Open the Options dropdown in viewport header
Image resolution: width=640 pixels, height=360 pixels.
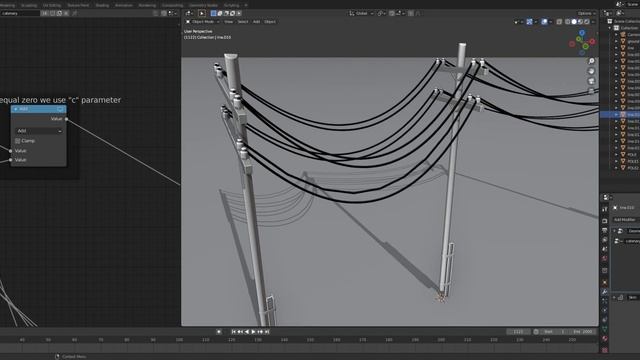point(586,13)
